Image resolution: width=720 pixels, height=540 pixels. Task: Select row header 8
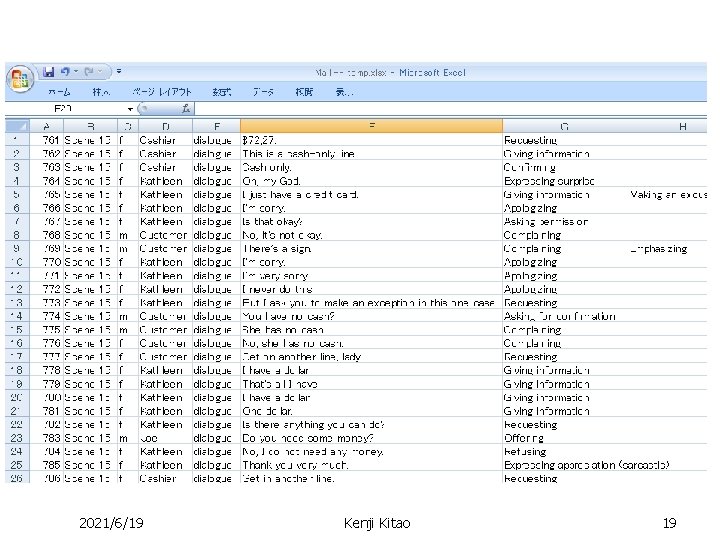tap(17, 235)
